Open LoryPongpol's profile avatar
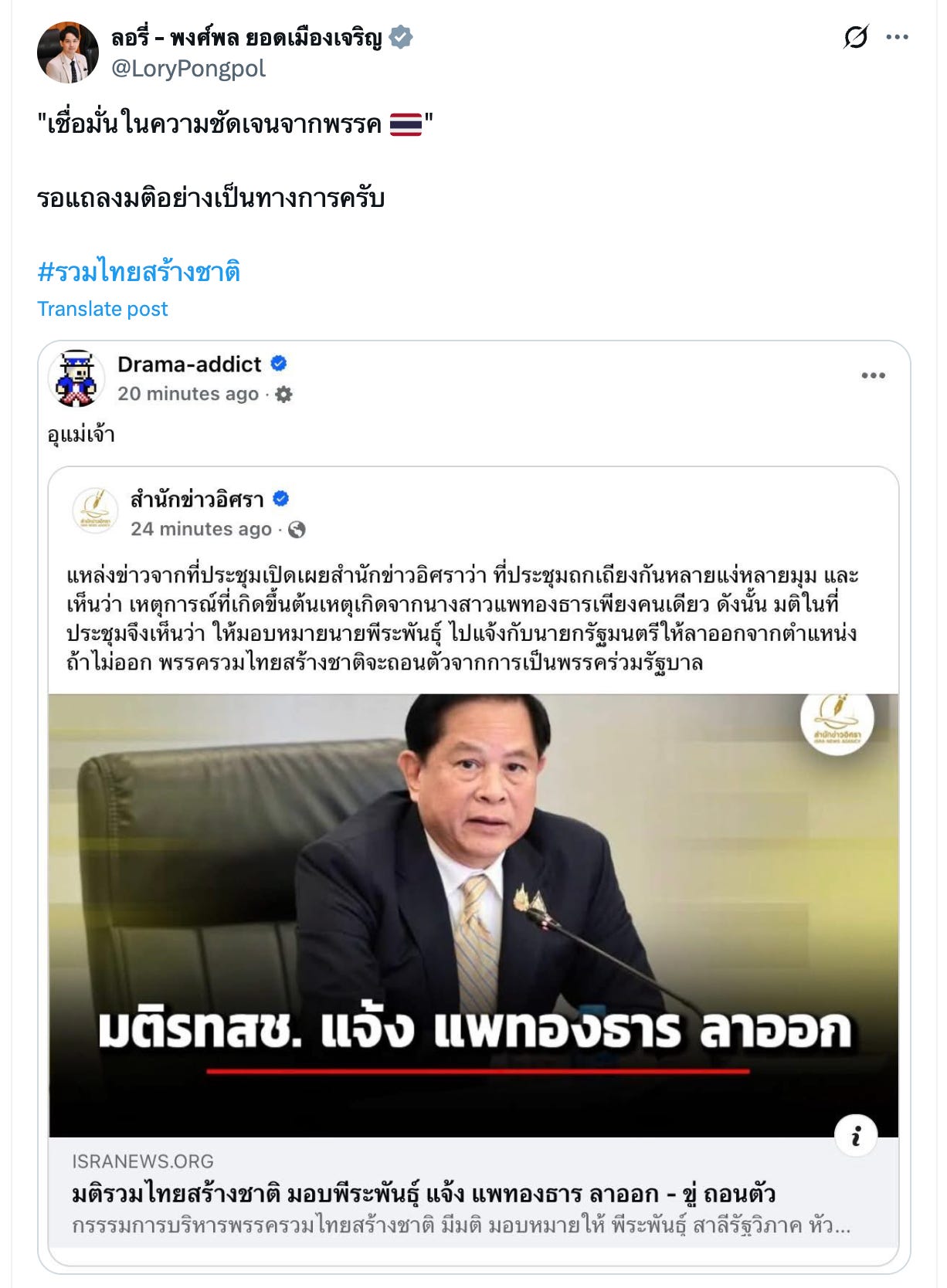 pyautogui.click(x=68, y=53)
